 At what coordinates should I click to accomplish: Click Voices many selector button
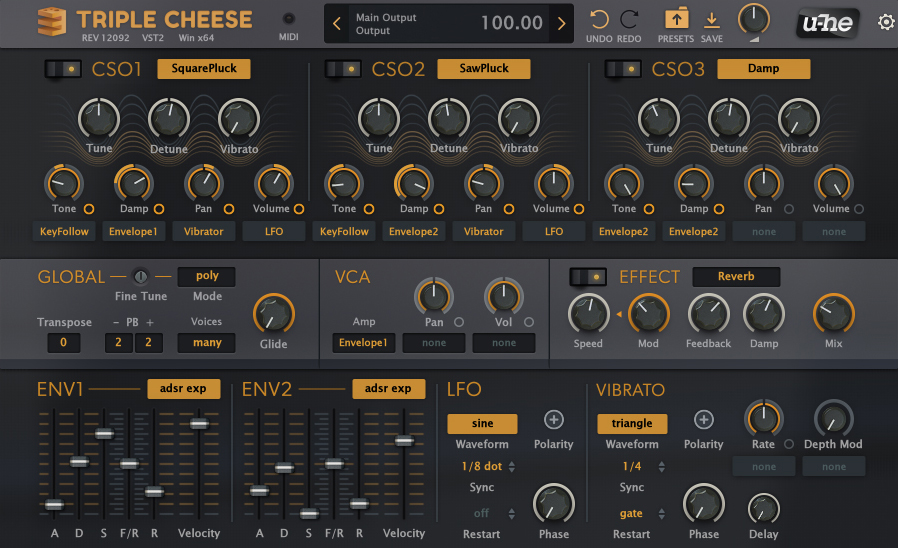coord(207,342)
